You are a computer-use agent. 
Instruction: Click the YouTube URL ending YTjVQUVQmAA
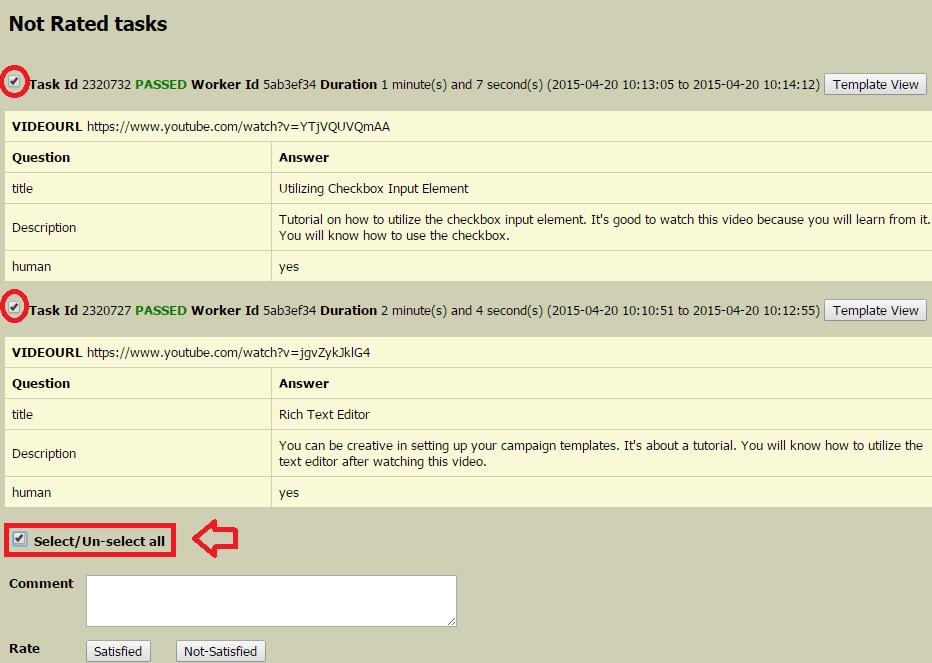click(238, 127)
